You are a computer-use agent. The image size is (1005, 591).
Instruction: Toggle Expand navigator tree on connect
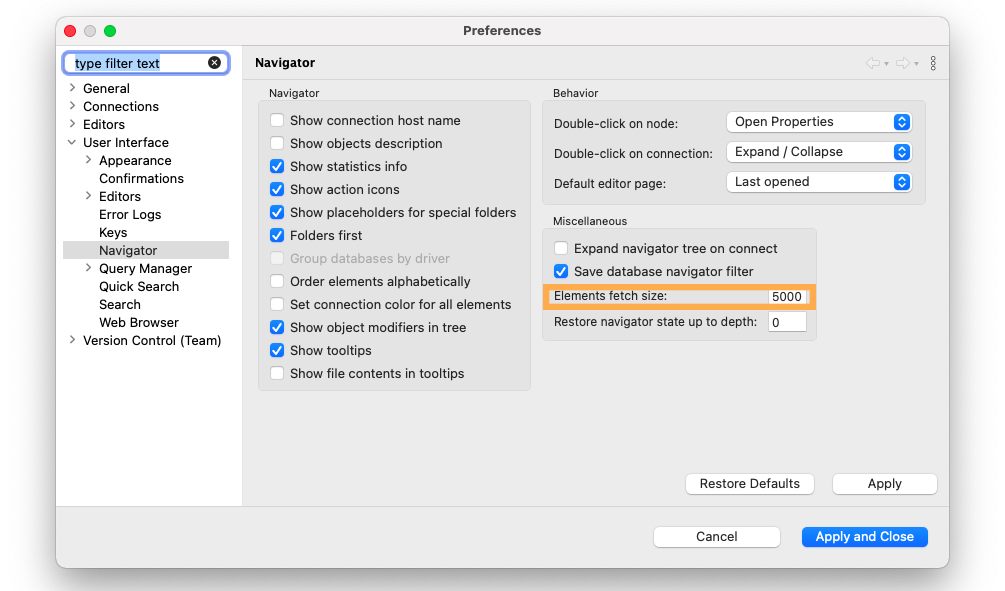point(561,249)
